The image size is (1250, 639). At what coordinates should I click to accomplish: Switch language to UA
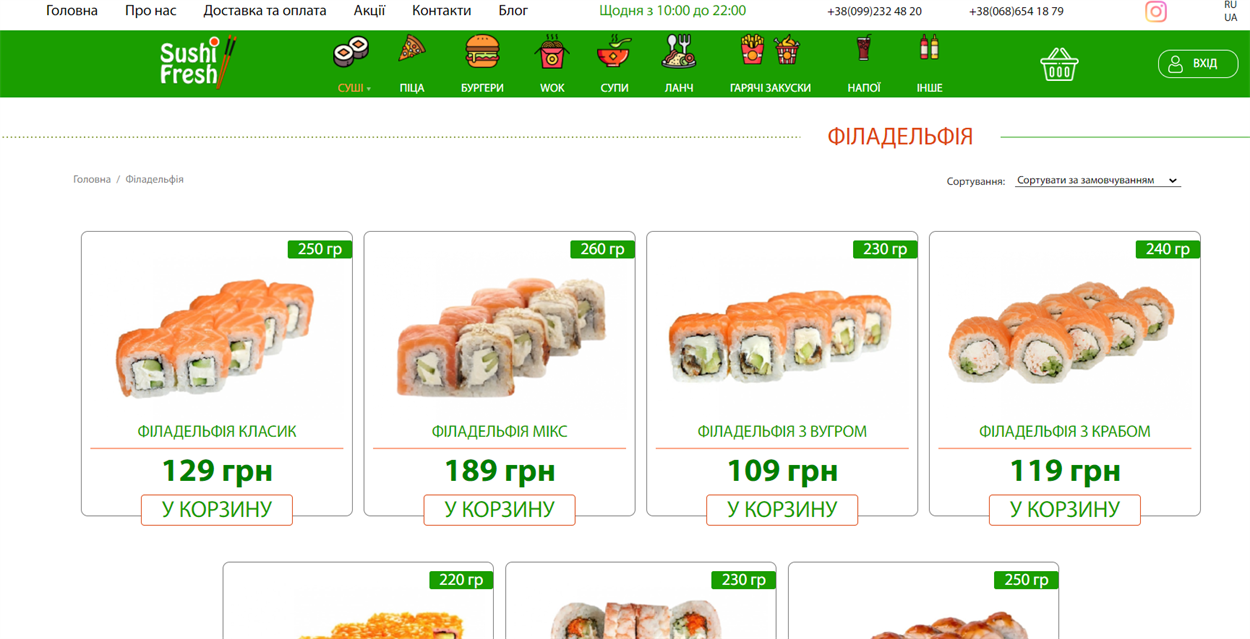[x=1230, y=18]
